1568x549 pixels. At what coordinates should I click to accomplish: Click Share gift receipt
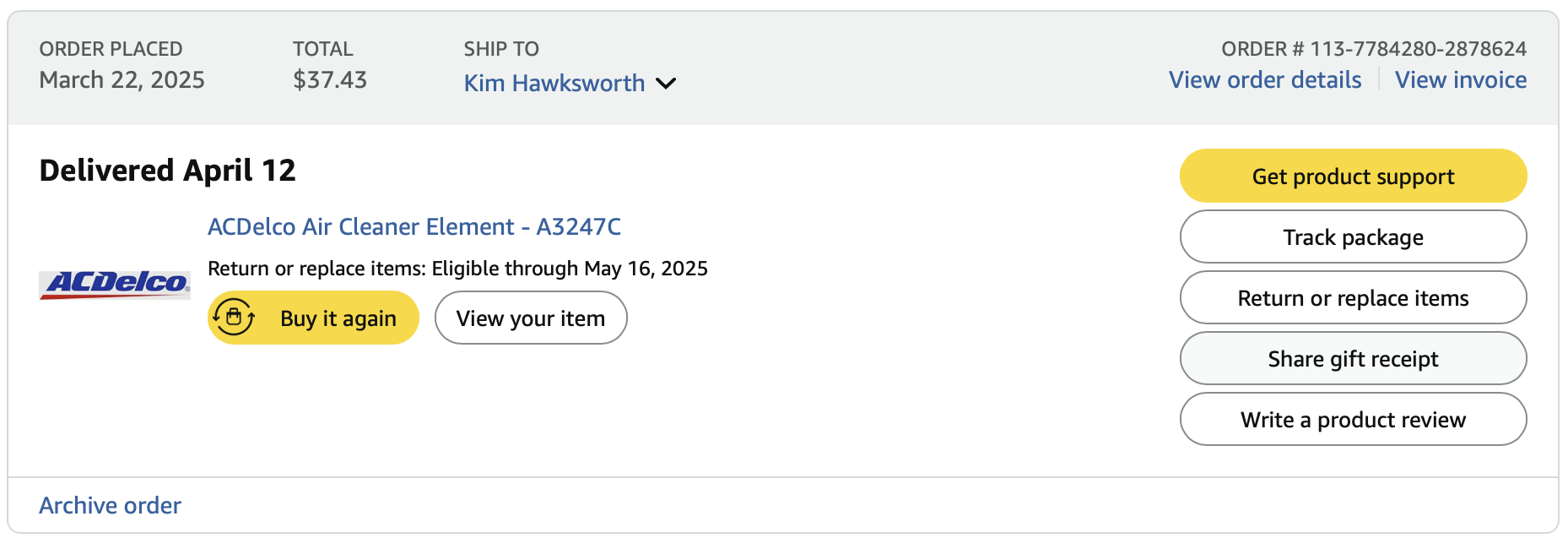pyautogui.click(x=1353, y=359)
